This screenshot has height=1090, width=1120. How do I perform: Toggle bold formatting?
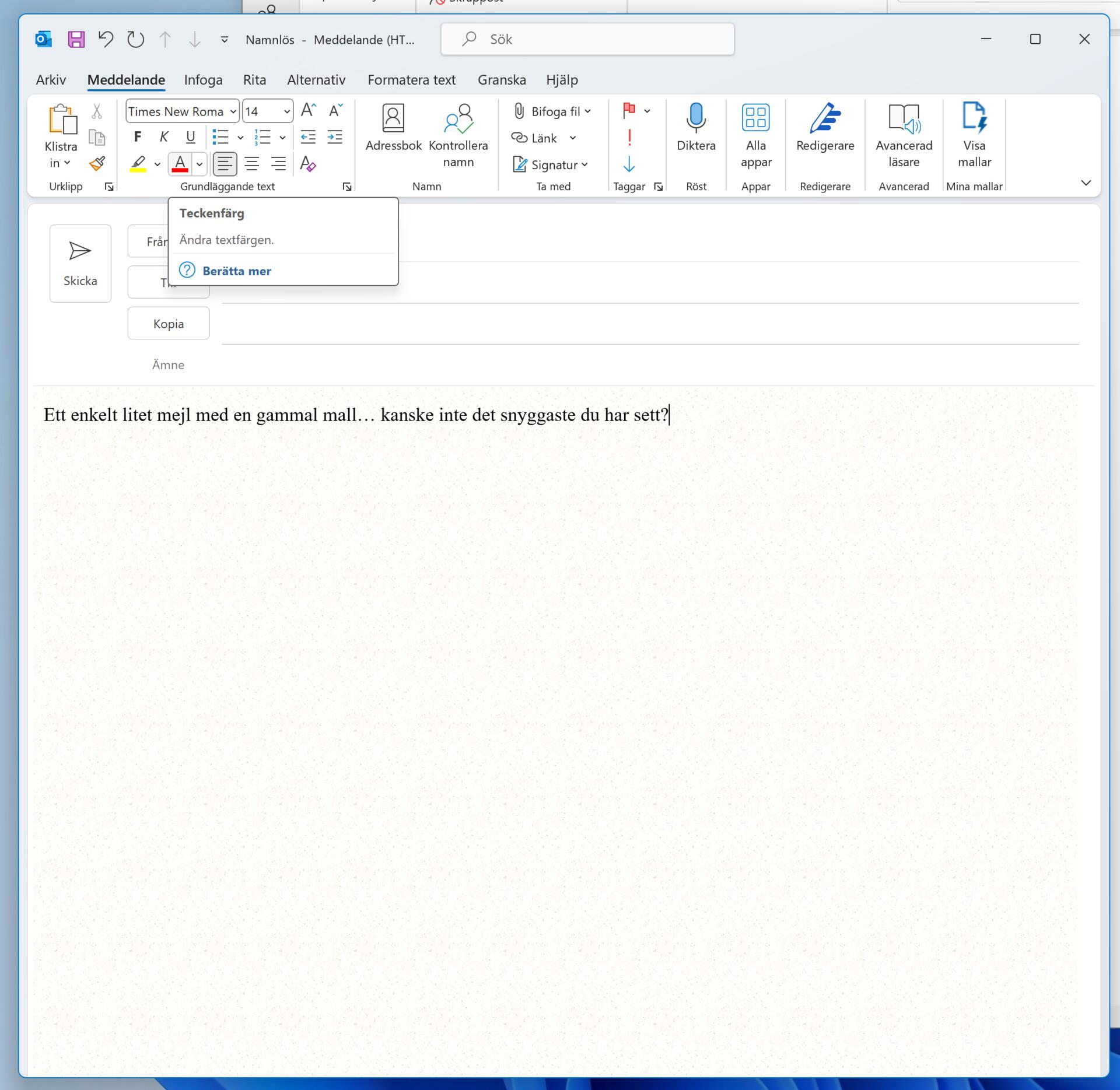coord(138,136)
